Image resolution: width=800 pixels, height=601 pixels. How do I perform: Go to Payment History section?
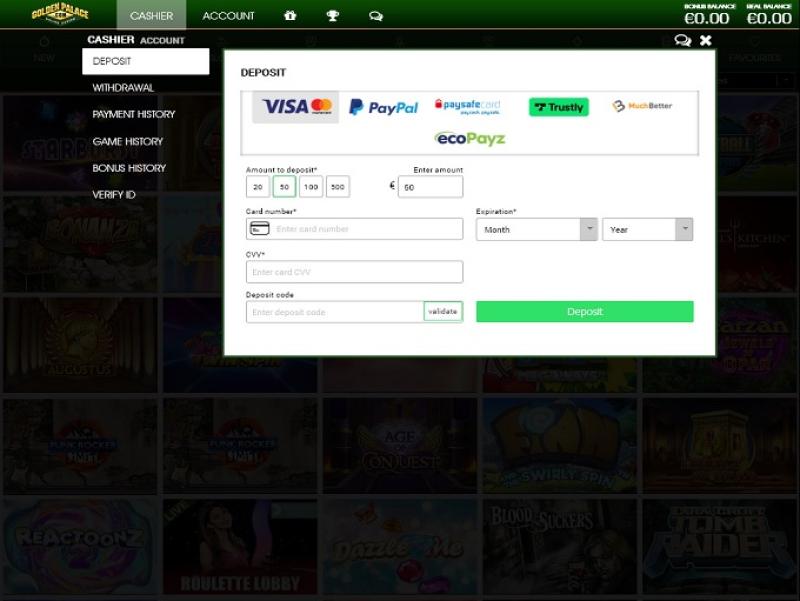133,115
